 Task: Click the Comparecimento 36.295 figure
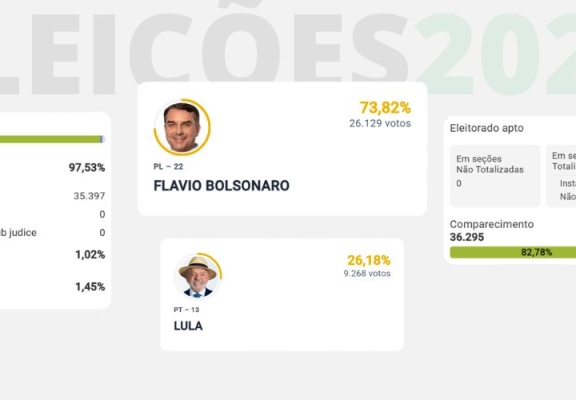(x=467, y=237)
